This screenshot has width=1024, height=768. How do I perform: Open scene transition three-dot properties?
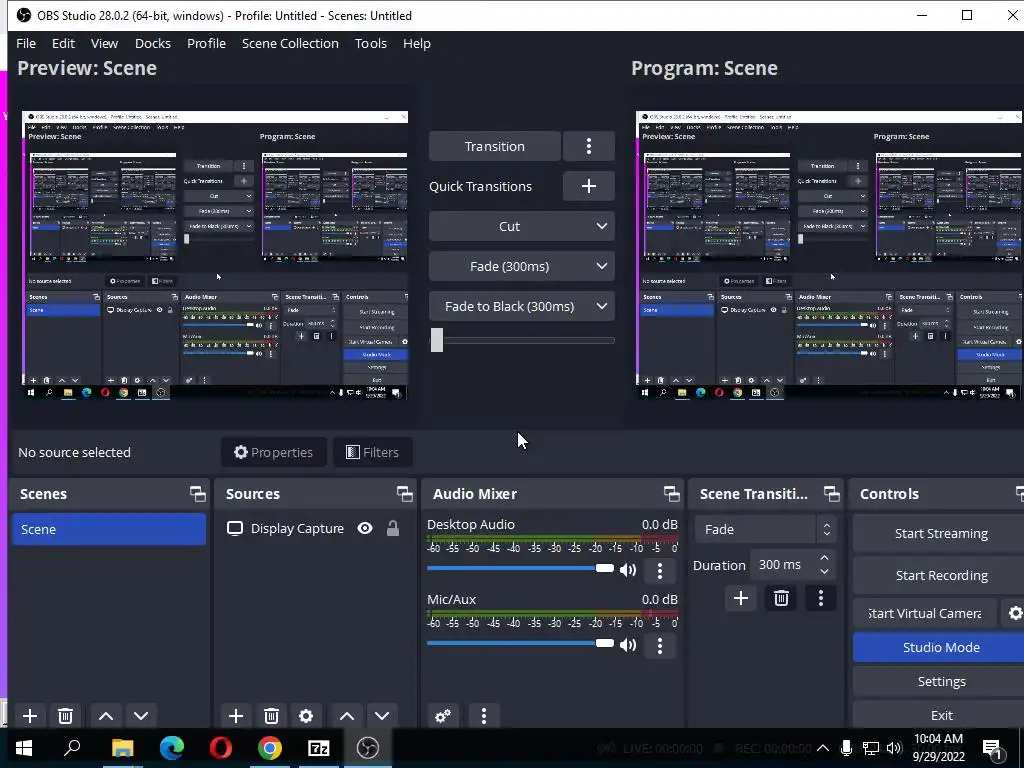(821, 598)
